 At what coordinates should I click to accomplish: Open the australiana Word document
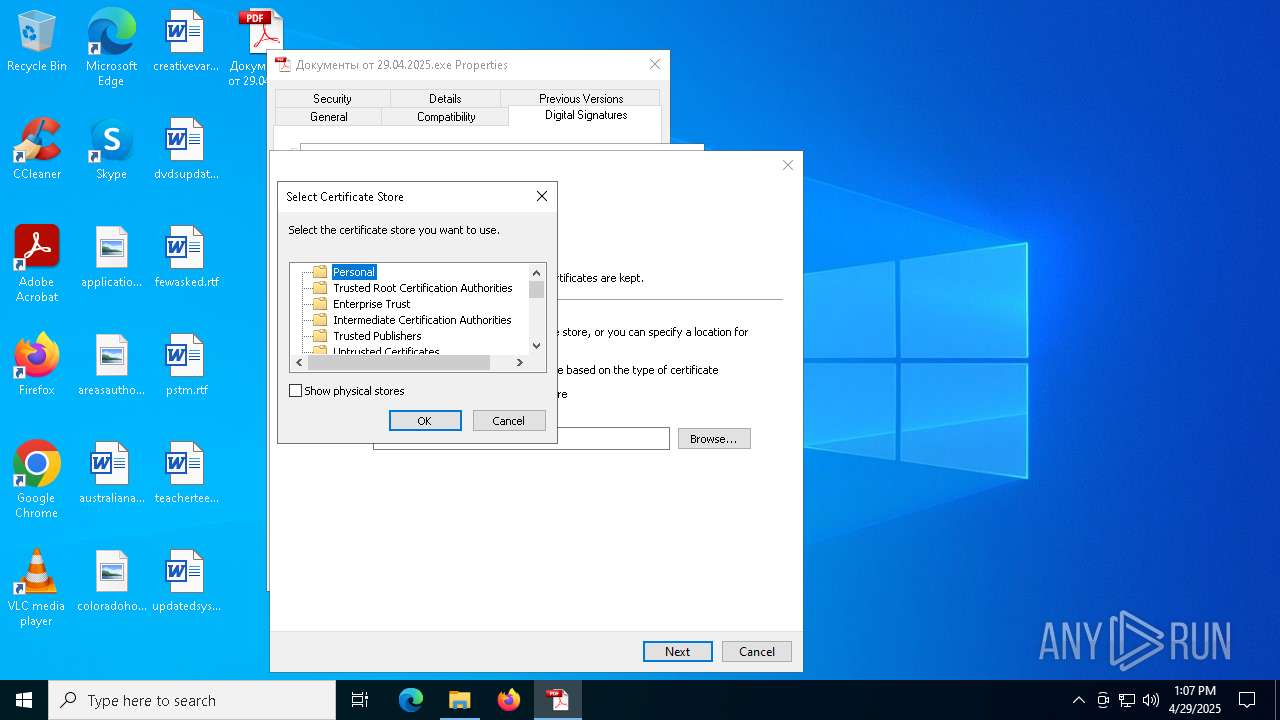click(x=111, y=474)
